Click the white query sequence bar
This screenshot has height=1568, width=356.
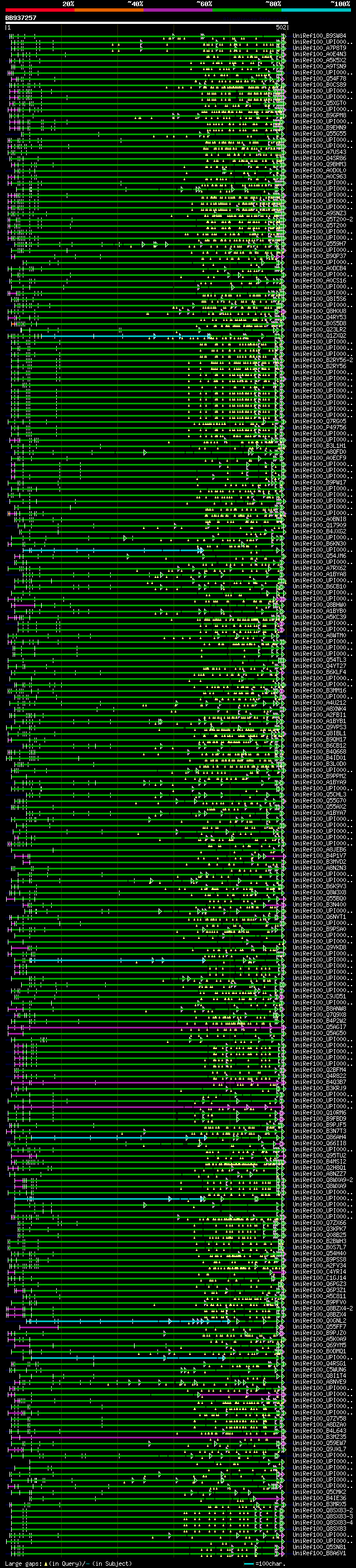click(x=147, y=22)
